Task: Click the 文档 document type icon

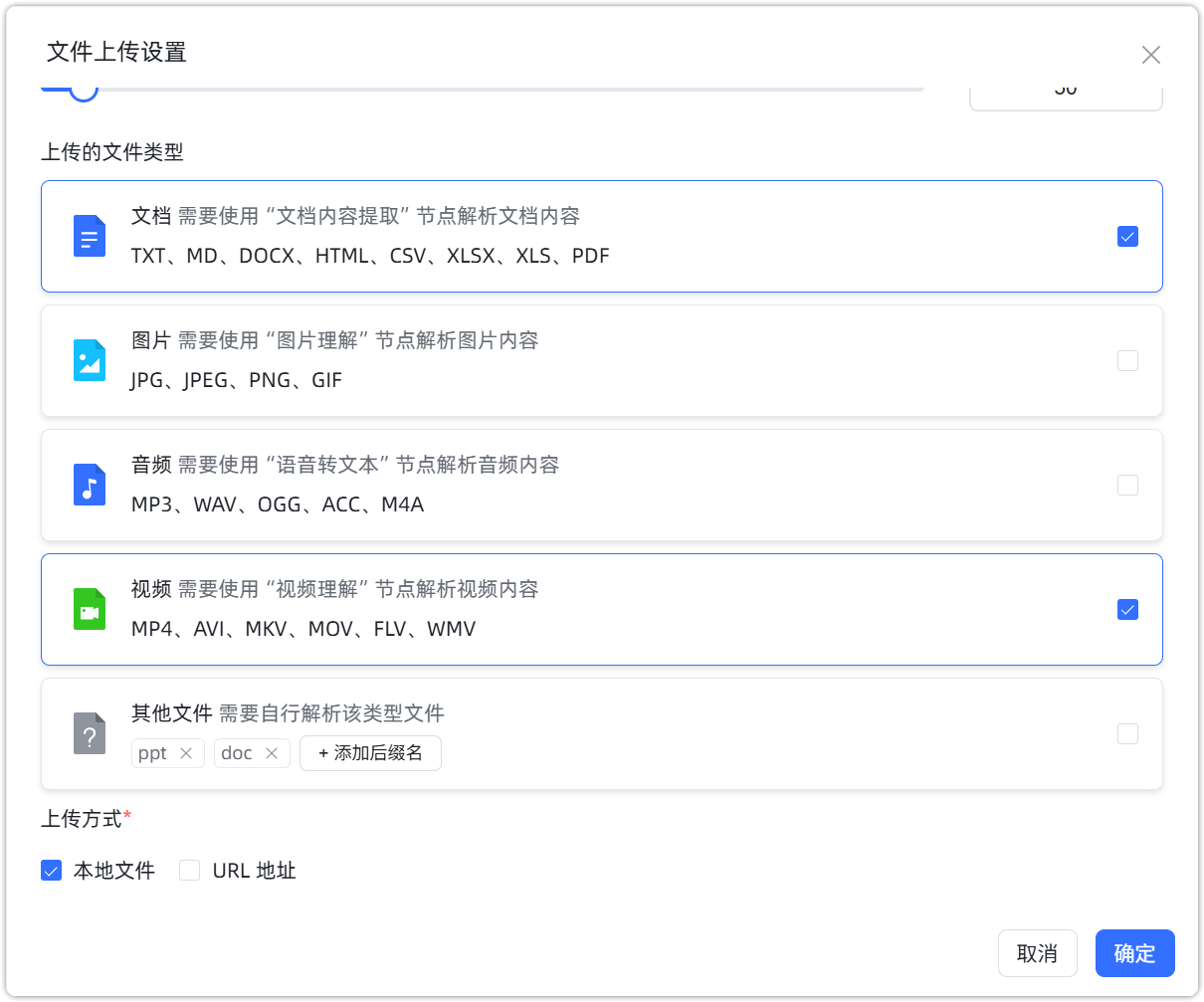Action: pyautogui.click(x=89, y=236)
